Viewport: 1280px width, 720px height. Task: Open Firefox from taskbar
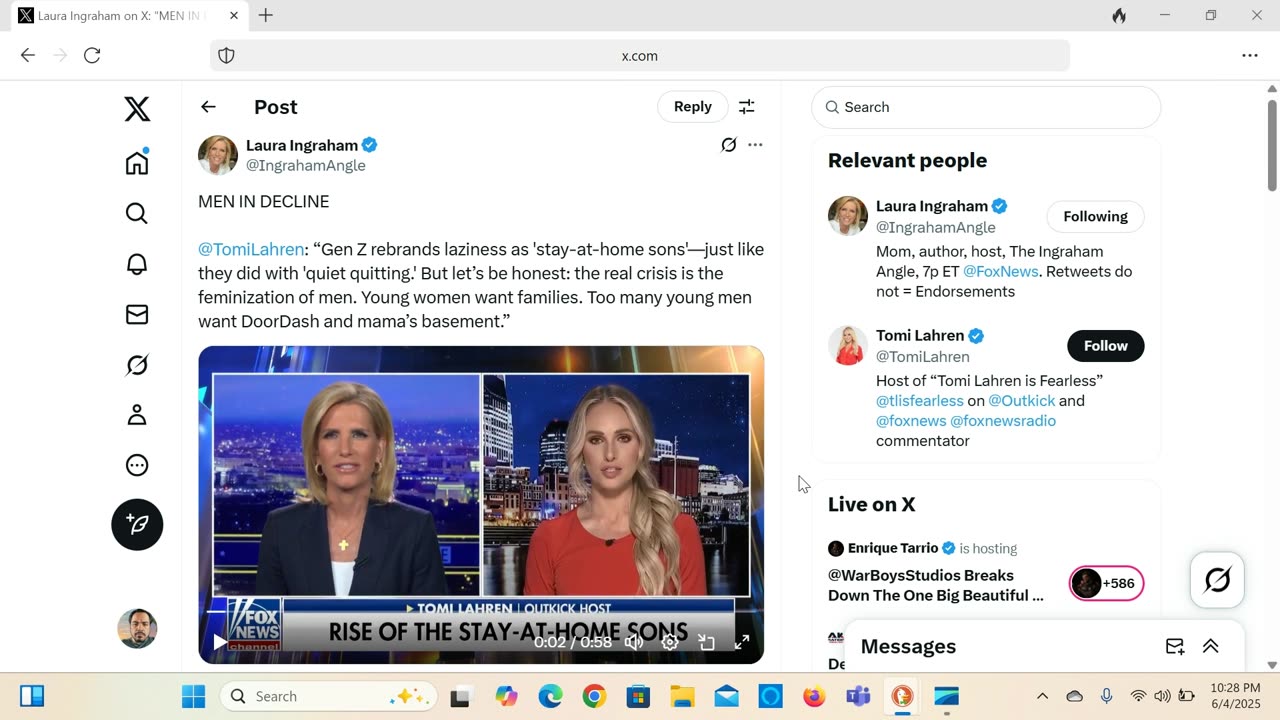[x=814, y=696]
